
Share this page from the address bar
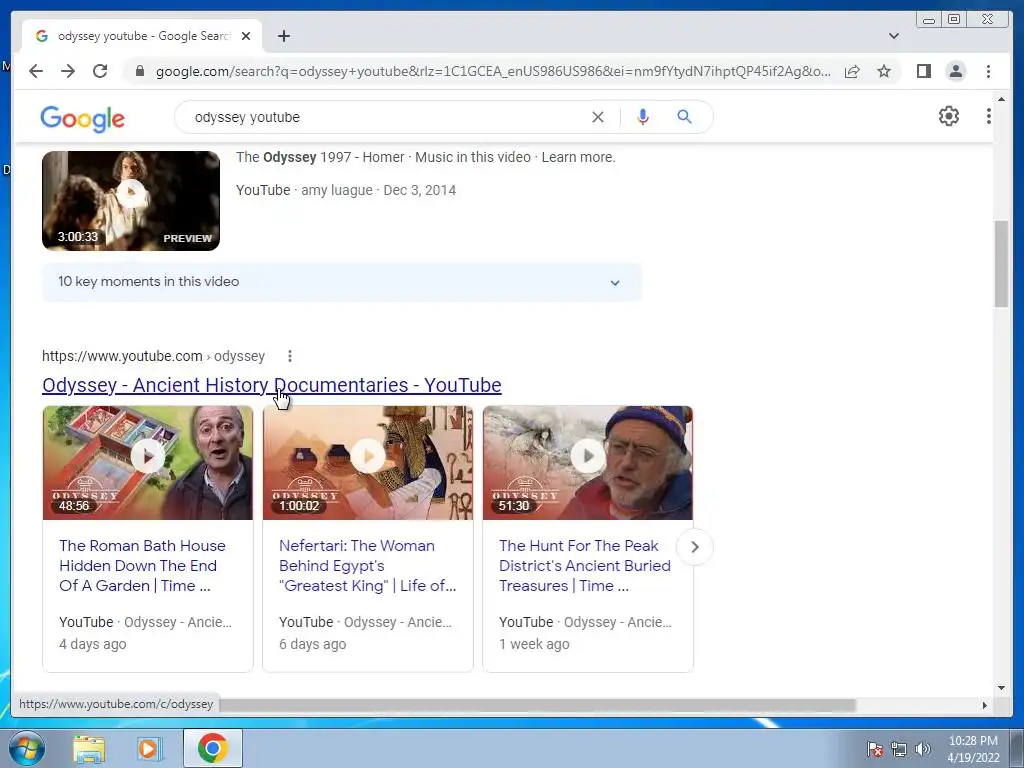tap(852, 71)
